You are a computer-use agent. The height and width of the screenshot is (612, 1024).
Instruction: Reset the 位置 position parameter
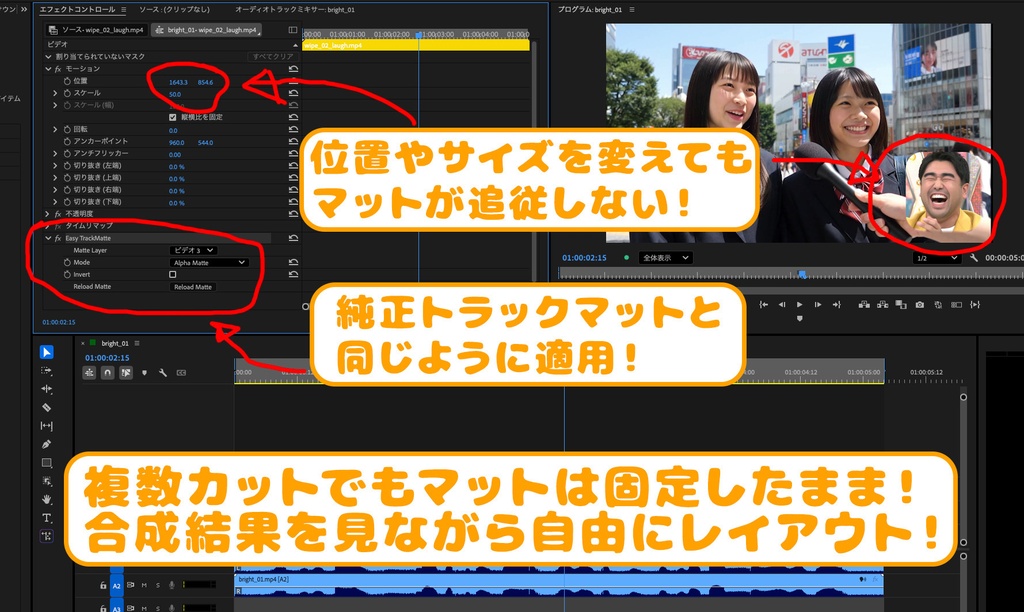tap(293, 81)
